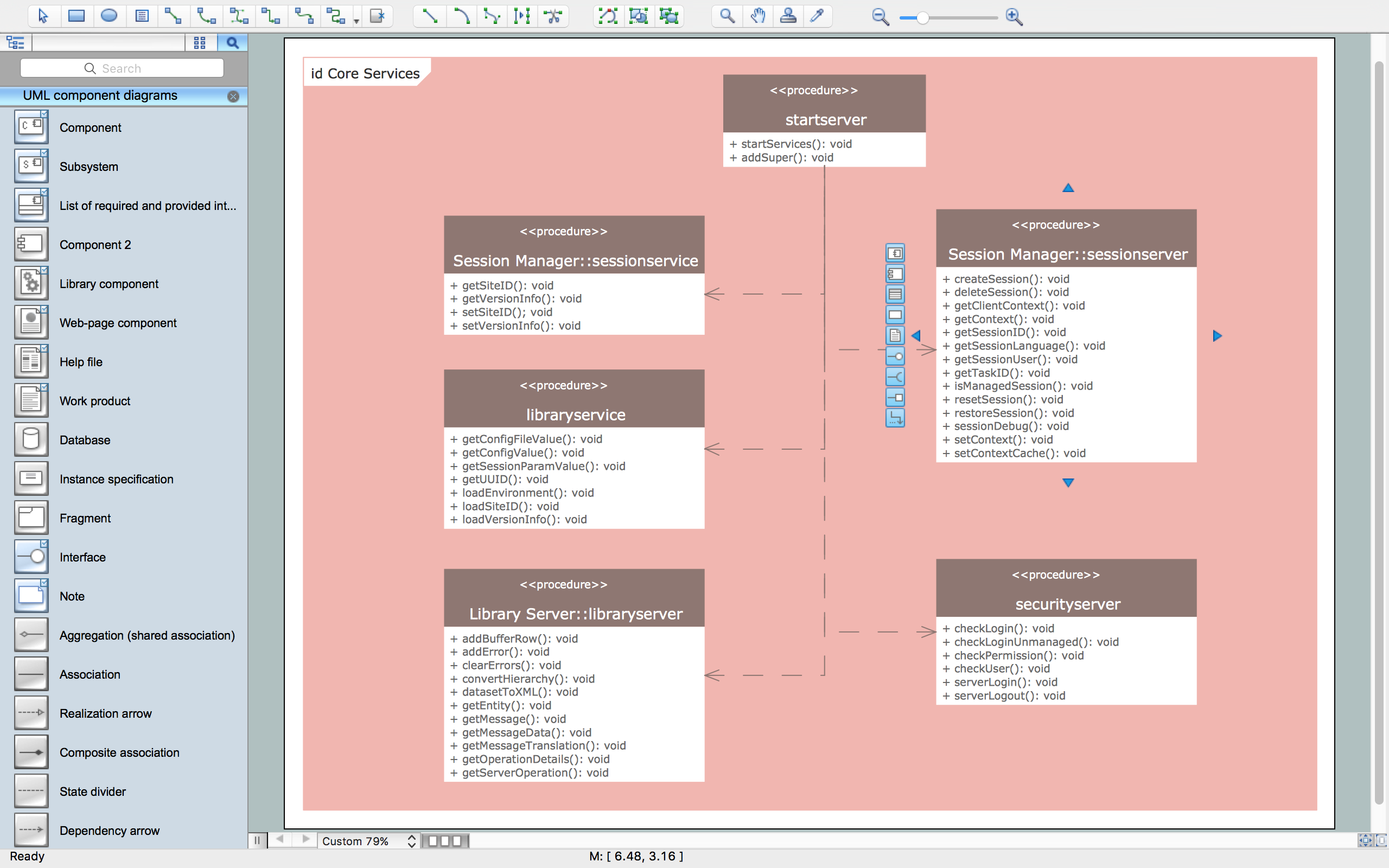Click the id Core Services frame label
The width and height of the screenshot is (1389, 868).
point(366,73)
